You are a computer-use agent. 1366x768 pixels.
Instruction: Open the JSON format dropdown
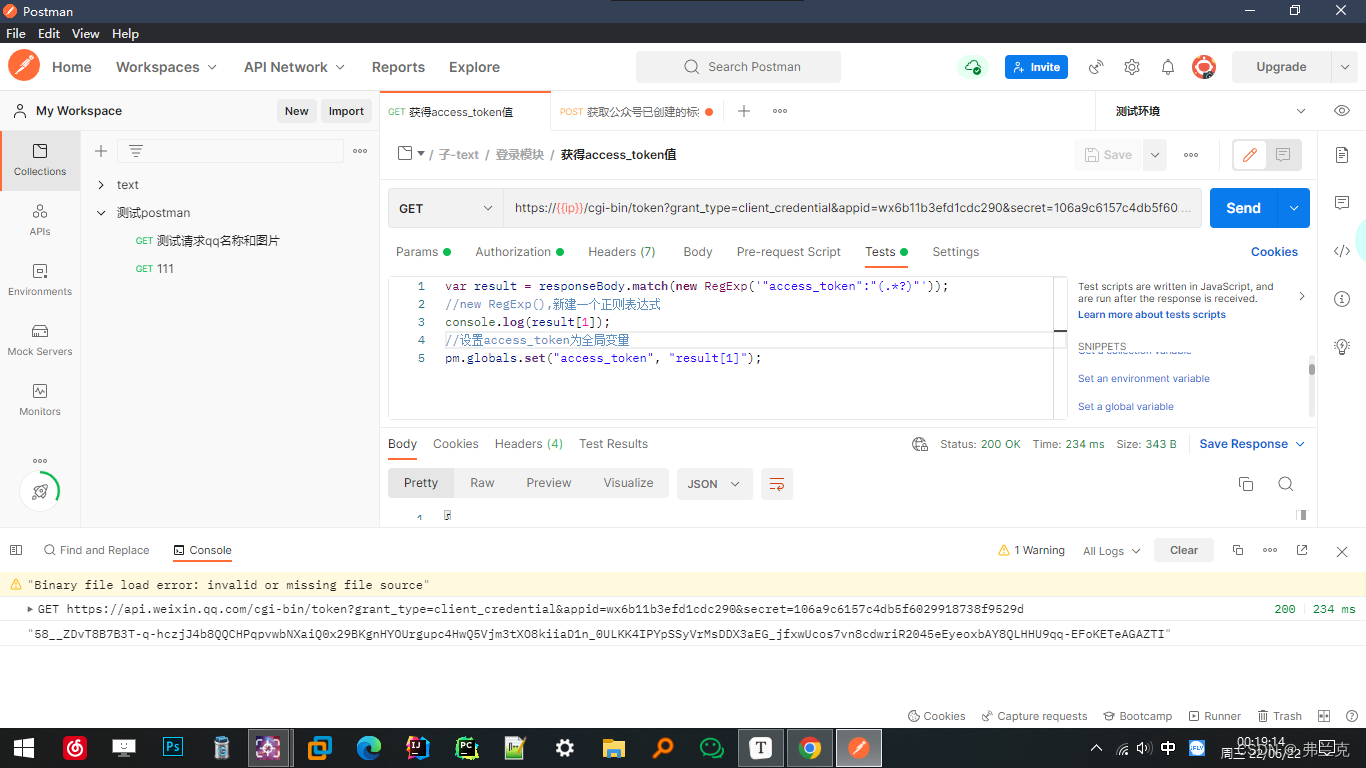(714, 484)
